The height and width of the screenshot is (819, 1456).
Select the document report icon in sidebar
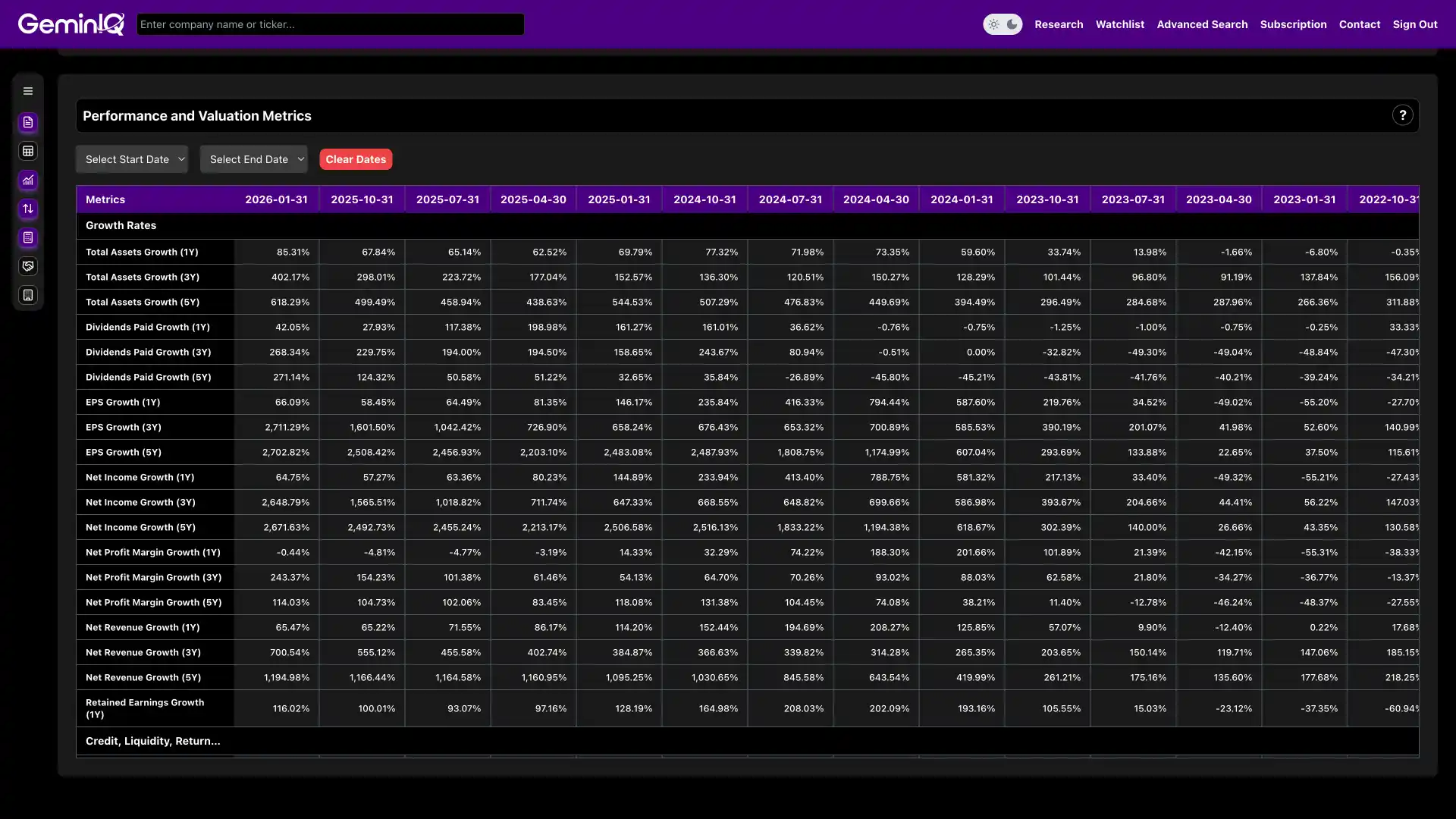point(28,122)
